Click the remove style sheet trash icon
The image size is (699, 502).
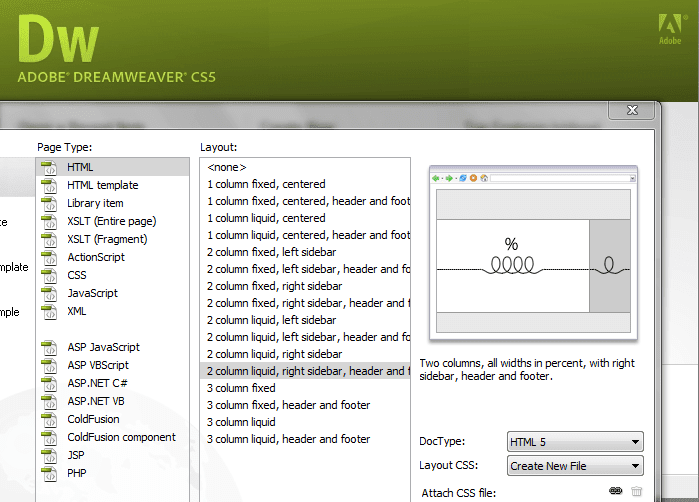point(637,491)
